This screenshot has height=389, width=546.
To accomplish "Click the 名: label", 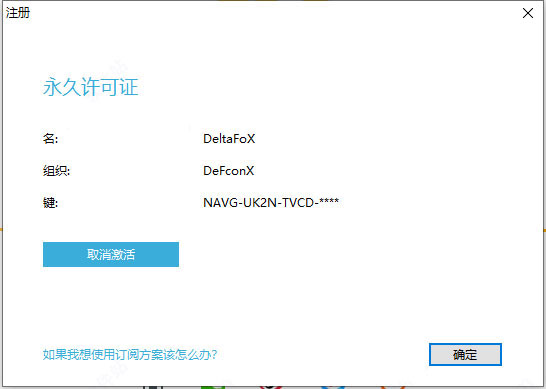I will (50, 139).
